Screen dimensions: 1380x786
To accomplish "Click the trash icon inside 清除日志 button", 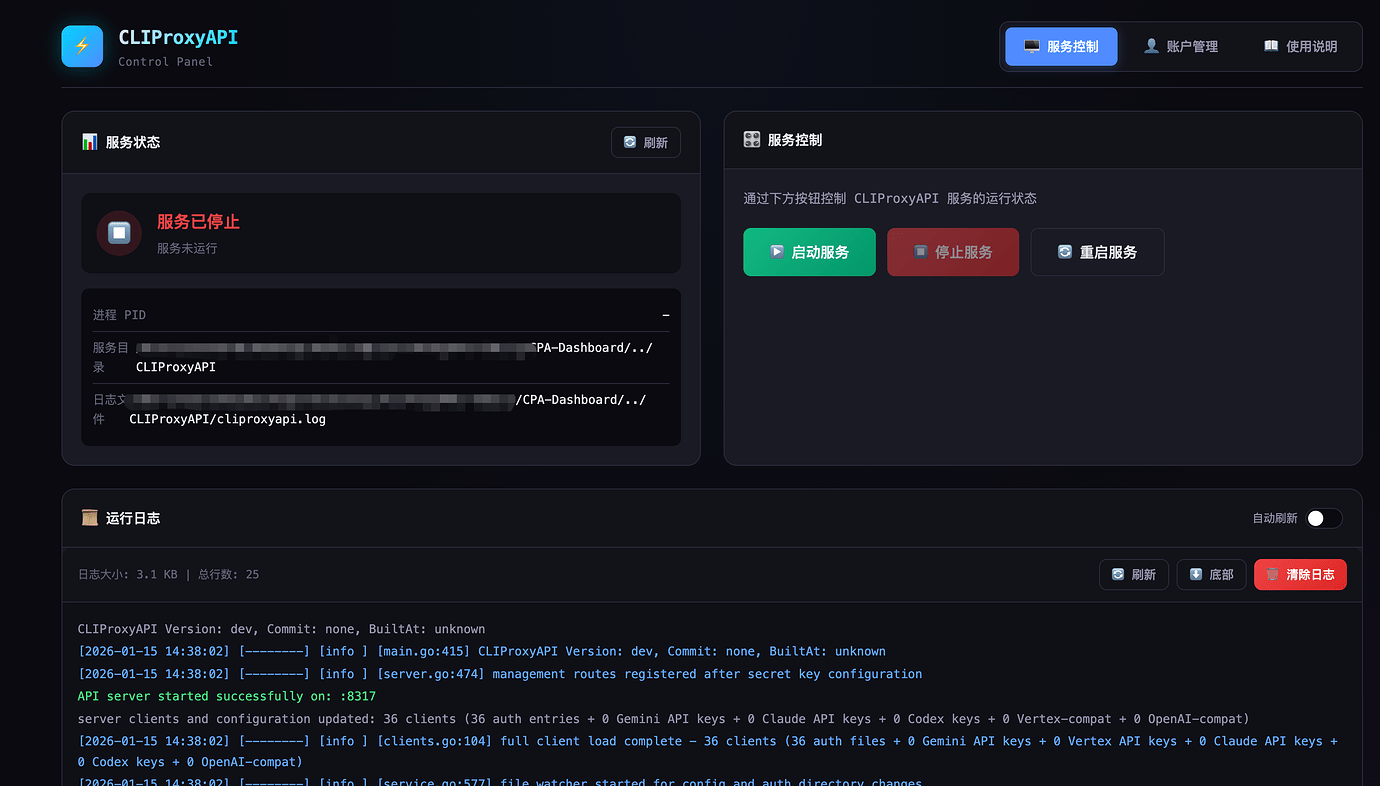I will click(1273, 574).
